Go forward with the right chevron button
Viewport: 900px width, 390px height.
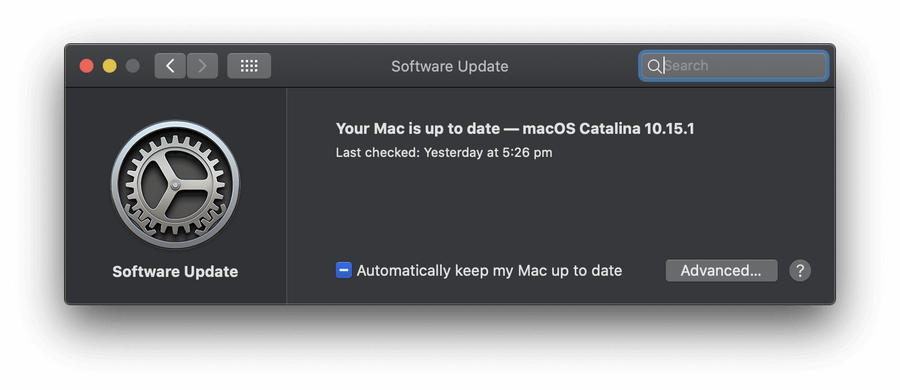[x=202, y=66]
